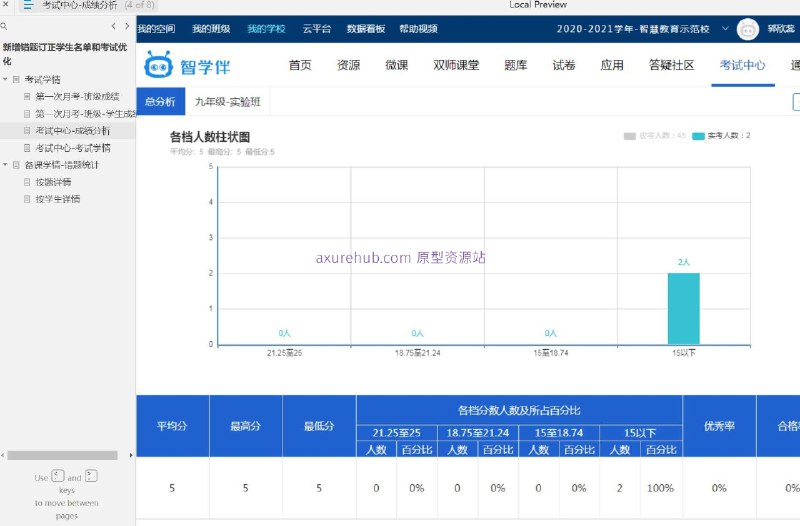Screen dimensions: 800x526
Task: Open the school year 2020-2021 dropdown text
Action: click(x=633, y=29)
